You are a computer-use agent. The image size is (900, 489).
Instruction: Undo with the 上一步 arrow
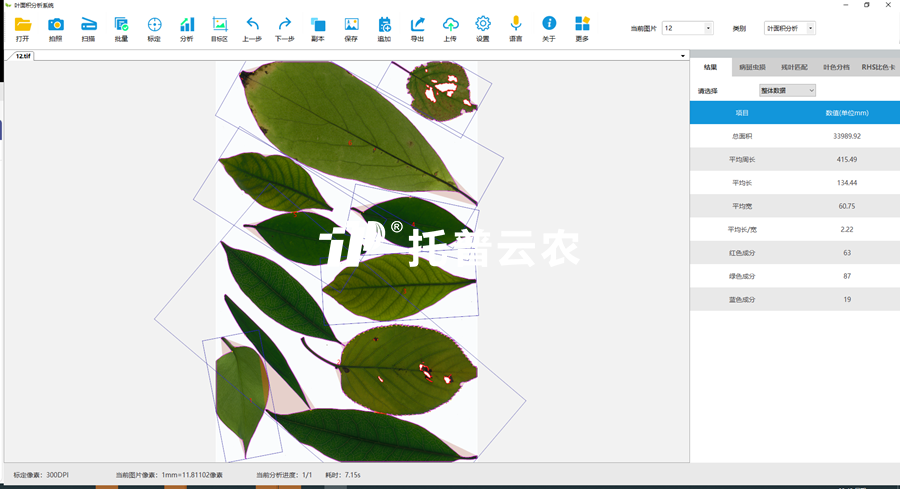[x=252, y=27]
